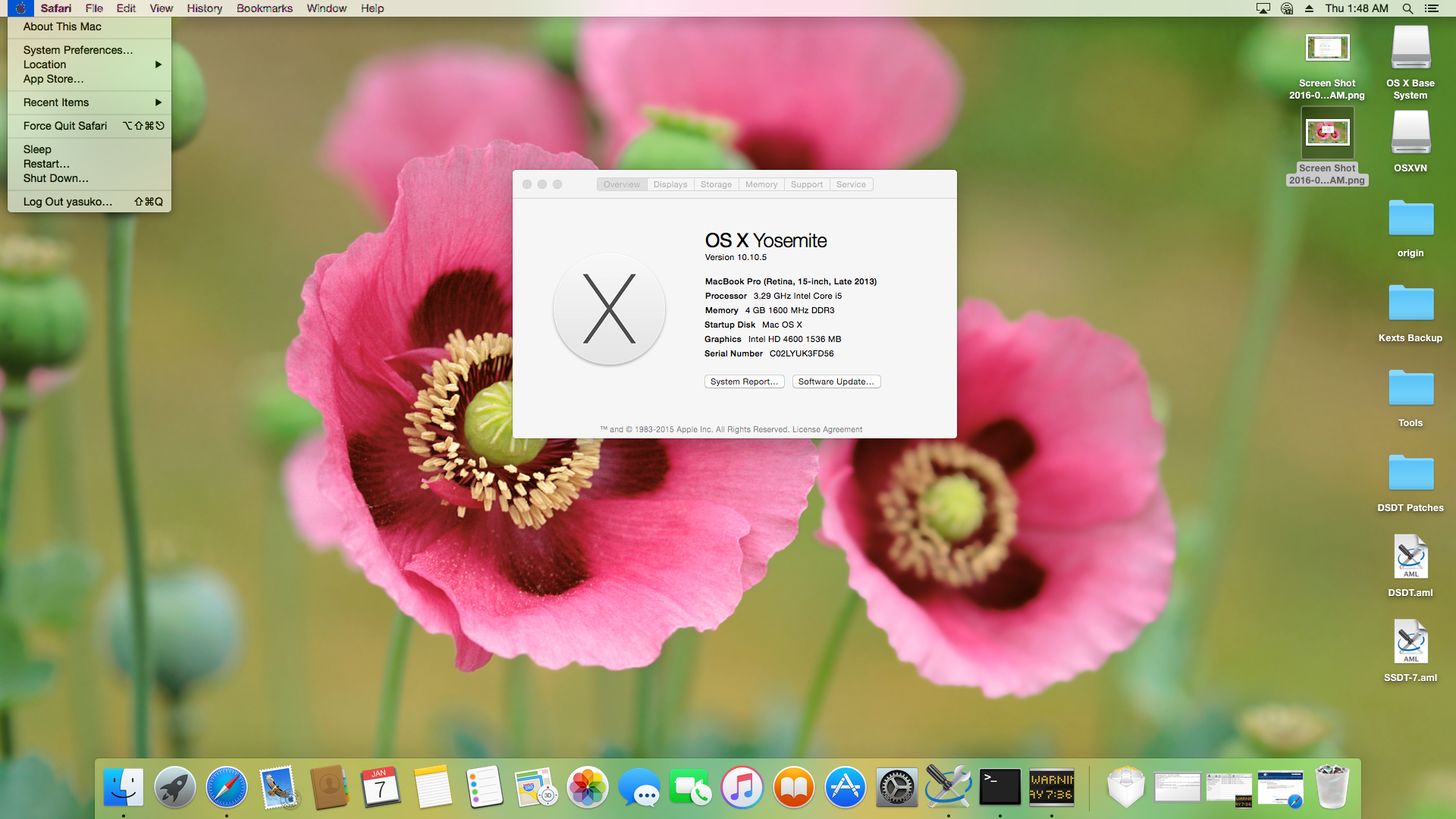Open Finder from the Dock
The width and height of the screenshot is (1456, 819).
click(123, 787)
